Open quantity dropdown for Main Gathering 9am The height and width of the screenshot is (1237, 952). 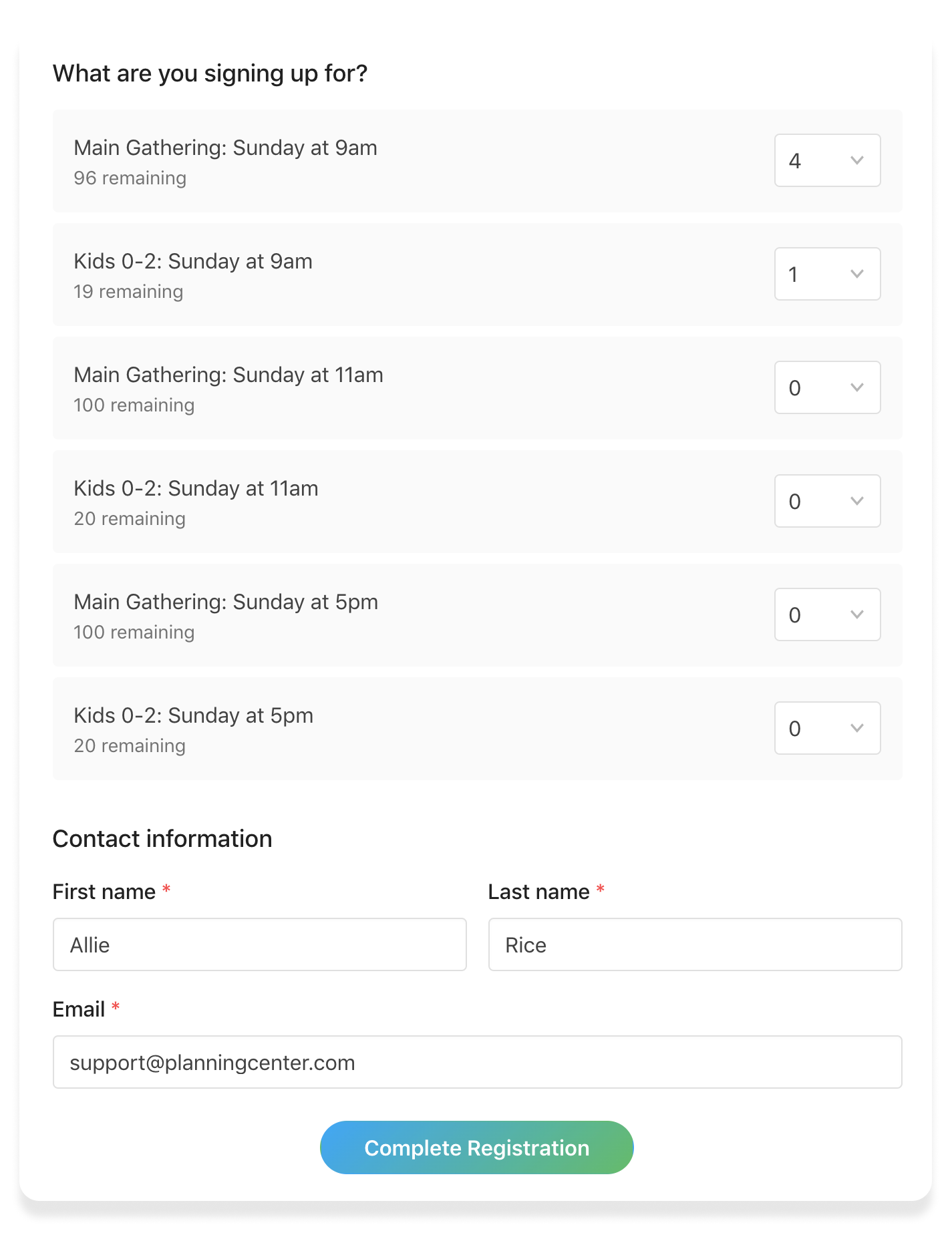pyautogui.click(x=826, y=160)
